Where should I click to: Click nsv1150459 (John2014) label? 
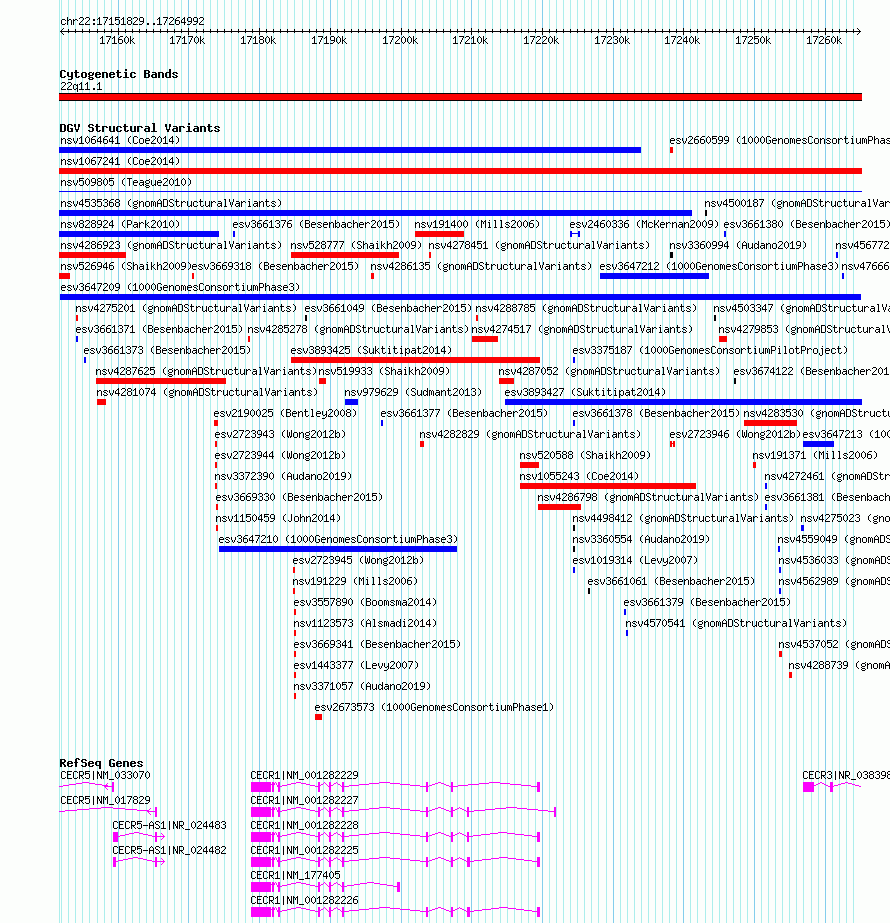(x=278, y=519)
